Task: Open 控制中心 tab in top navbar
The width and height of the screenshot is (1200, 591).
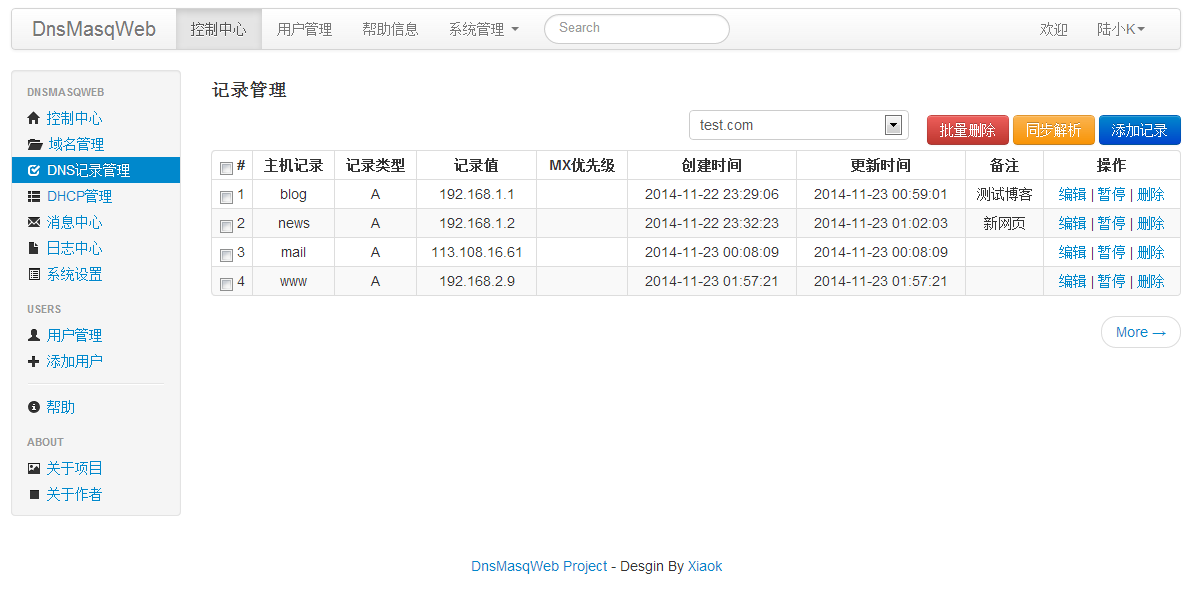Action: tap(218, 29)
